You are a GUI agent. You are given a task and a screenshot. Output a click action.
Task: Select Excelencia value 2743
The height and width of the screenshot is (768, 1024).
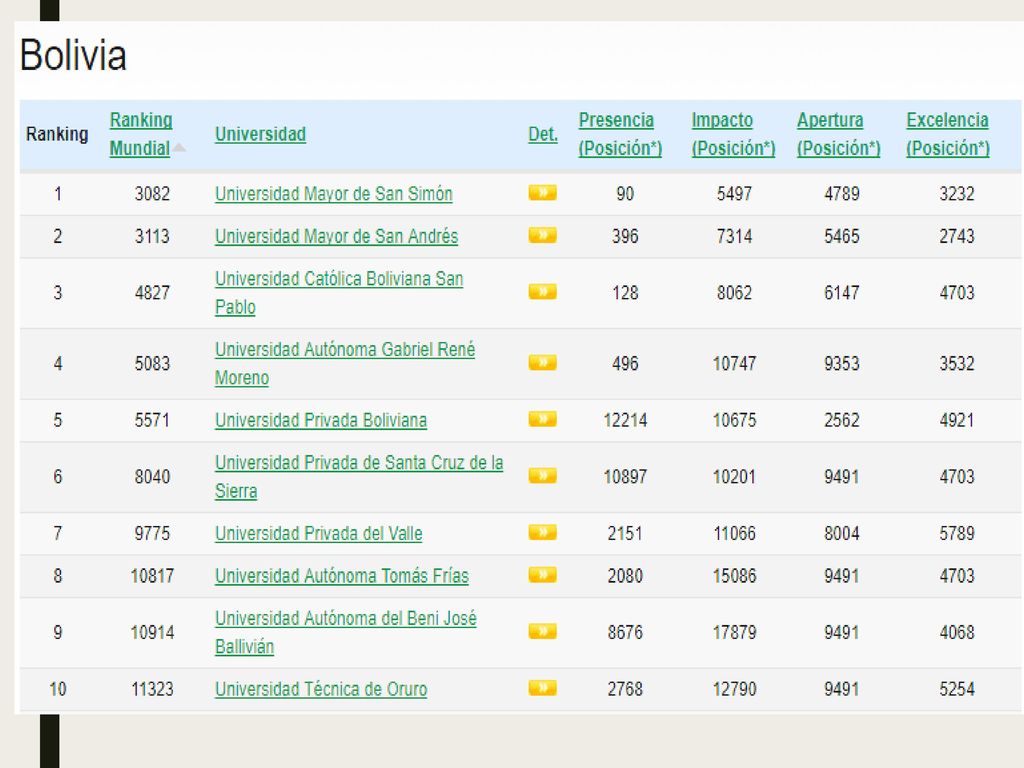coord(957,236)
